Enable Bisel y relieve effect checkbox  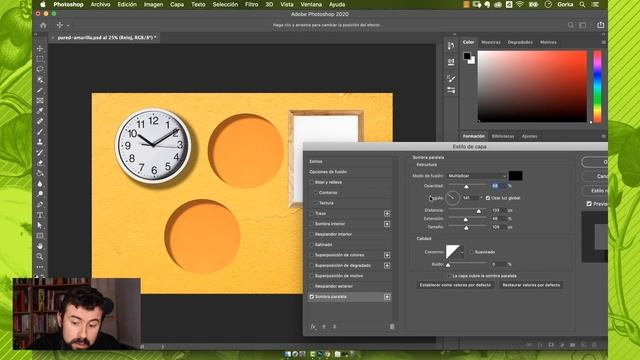pyautogui.click(x=311, y=182)
